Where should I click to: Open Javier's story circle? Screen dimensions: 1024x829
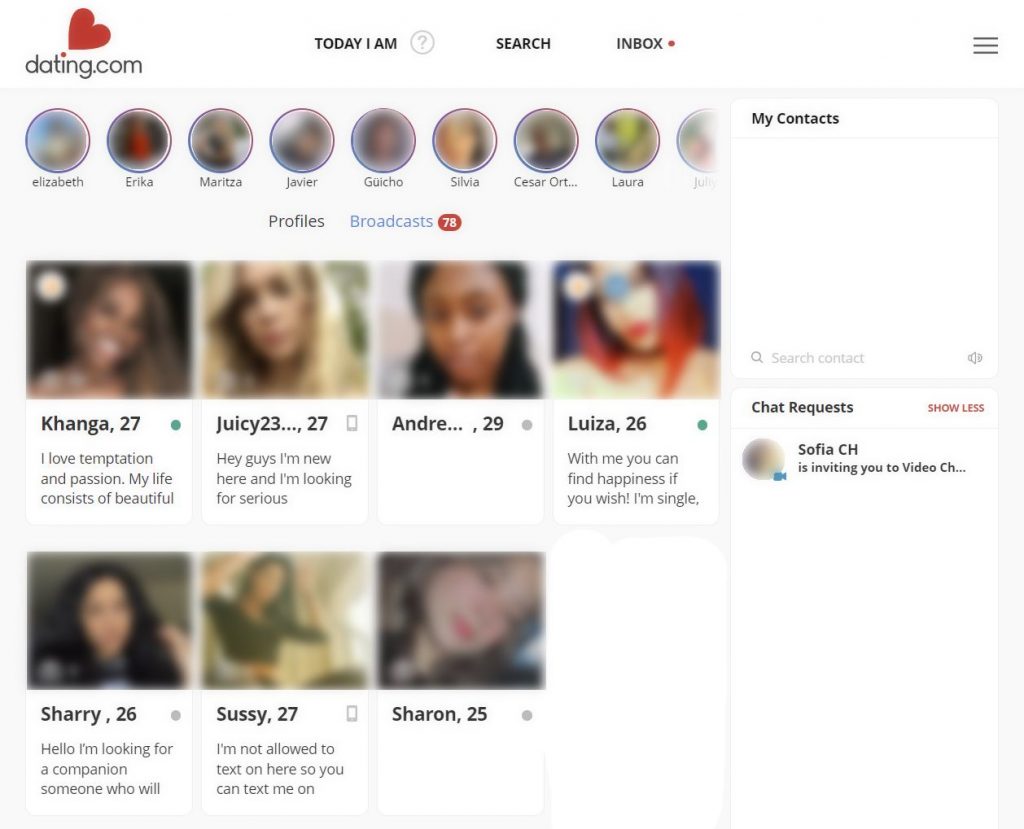(302, 140)
